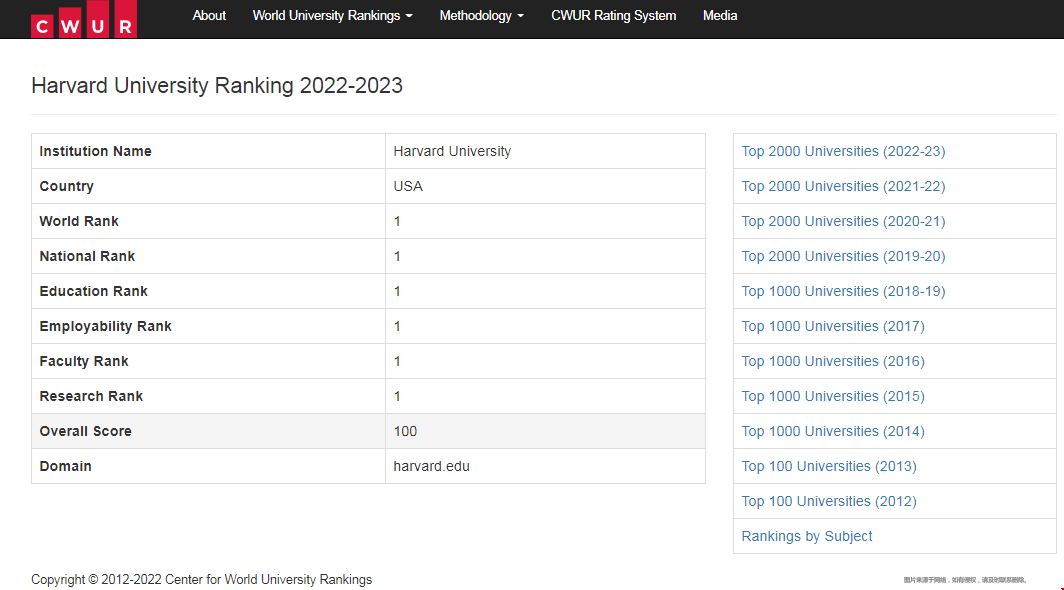Image resolution: width=1064 pixels, height=590 pixels.
Task: Follow Top 1000 Universities (2014) link
Action: point(833,431)
